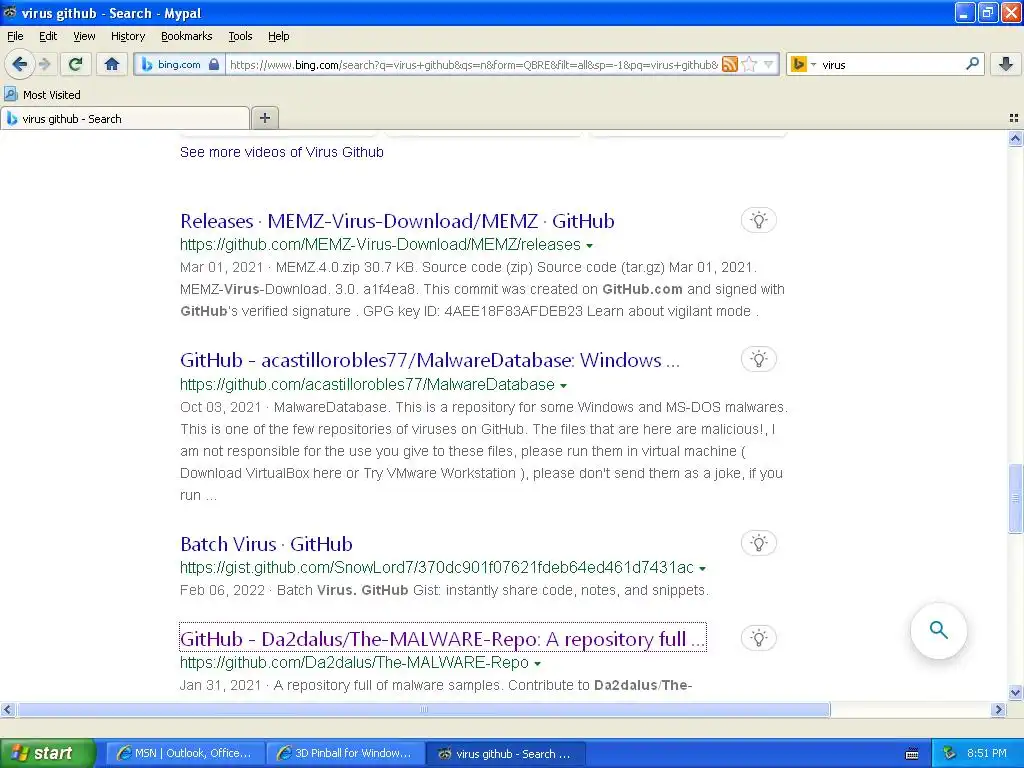Open the home page

tap(112, 64)
